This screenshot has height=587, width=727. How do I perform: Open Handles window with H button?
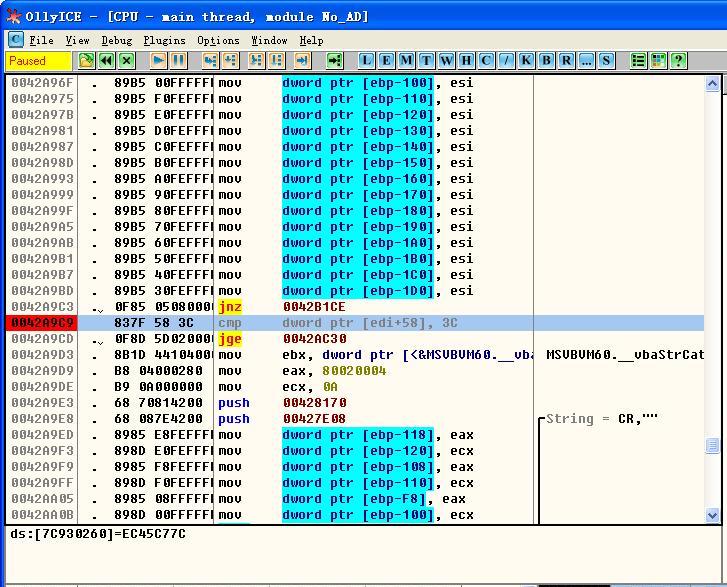tap(466, 61)
